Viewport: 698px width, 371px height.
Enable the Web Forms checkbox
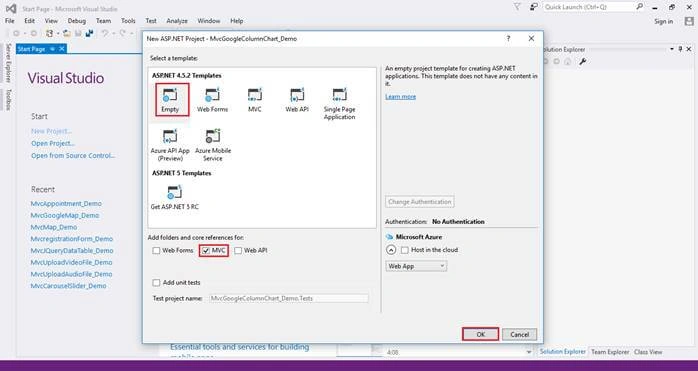tap(156, 251)
